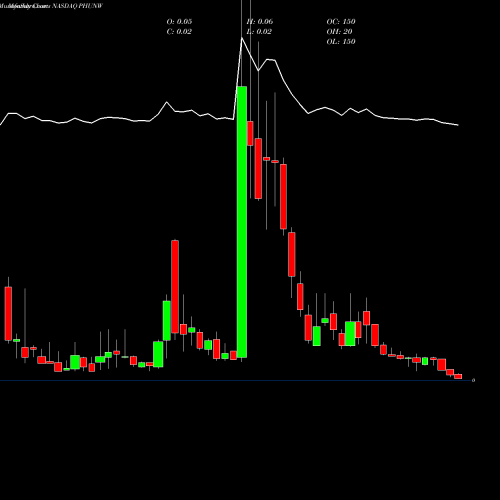Click the 'NASDAQ PHUNW' chart title
The width and height of the screenshot is (500, 500).
[x=77, y=6]
